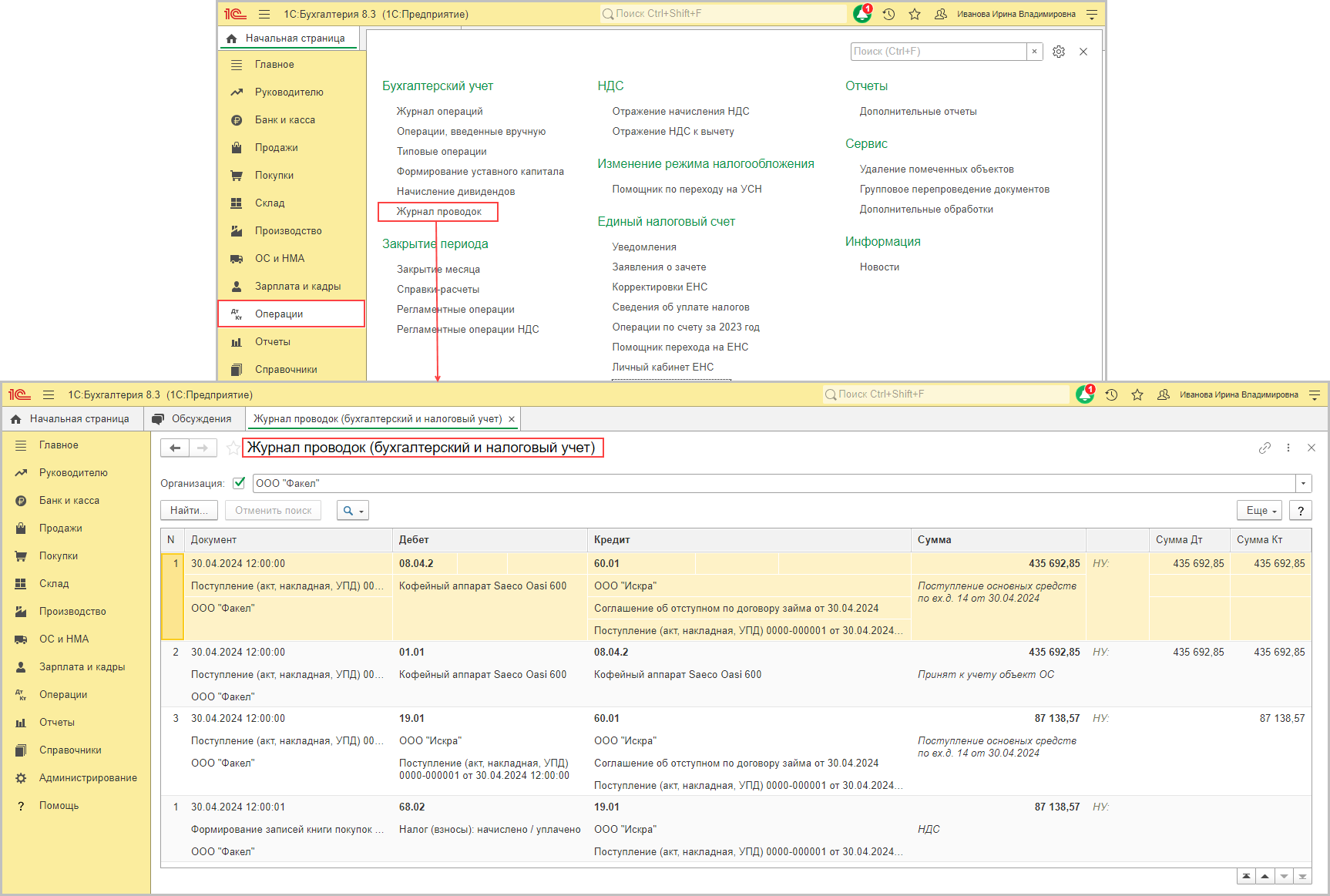Jump to last row with scroll button

pos(1302,877)
